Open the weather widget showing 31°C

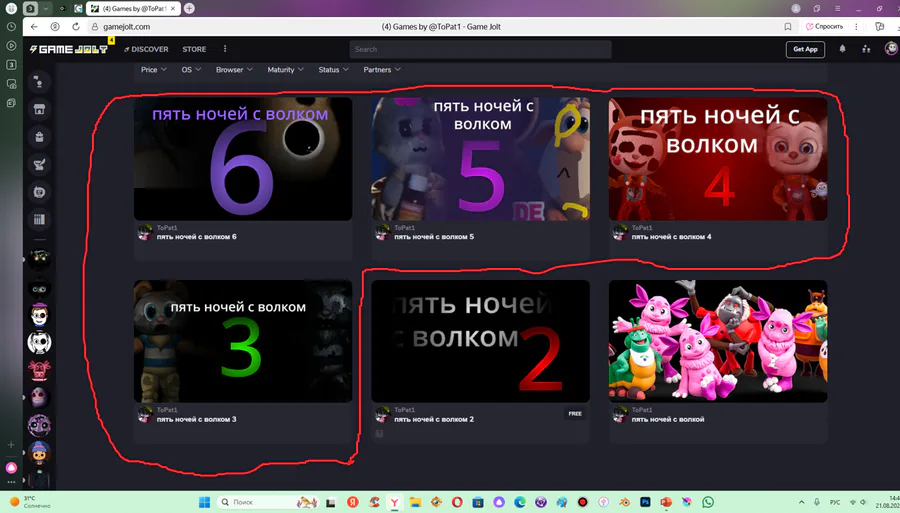(x=32, y=502)
